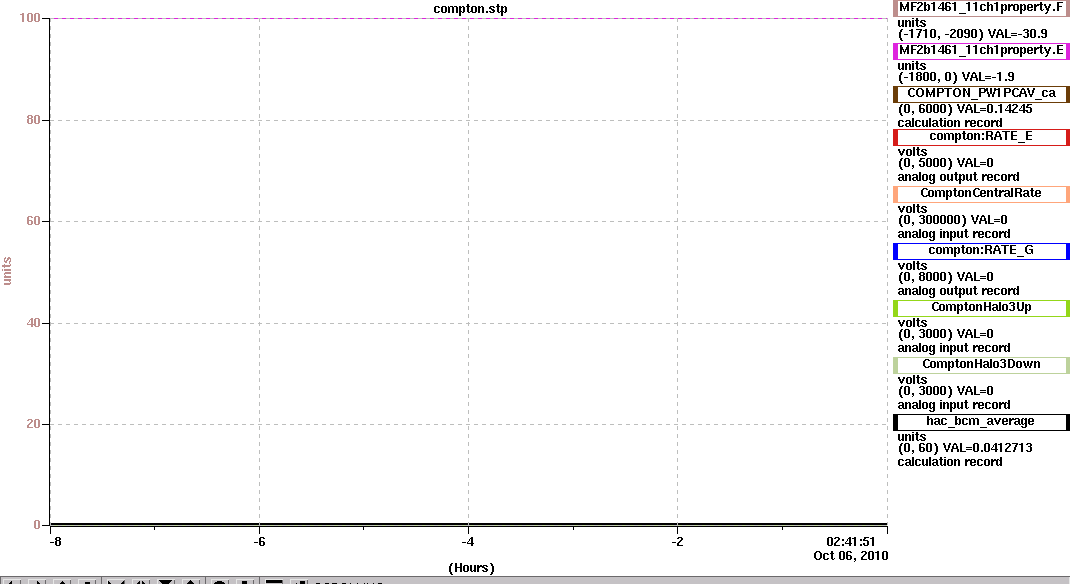Image resolution: width=1070 pixels, height=584 pixels.
Task: Select the compton:RATE_G curve legend button
Action: click(x=981, y=250)
